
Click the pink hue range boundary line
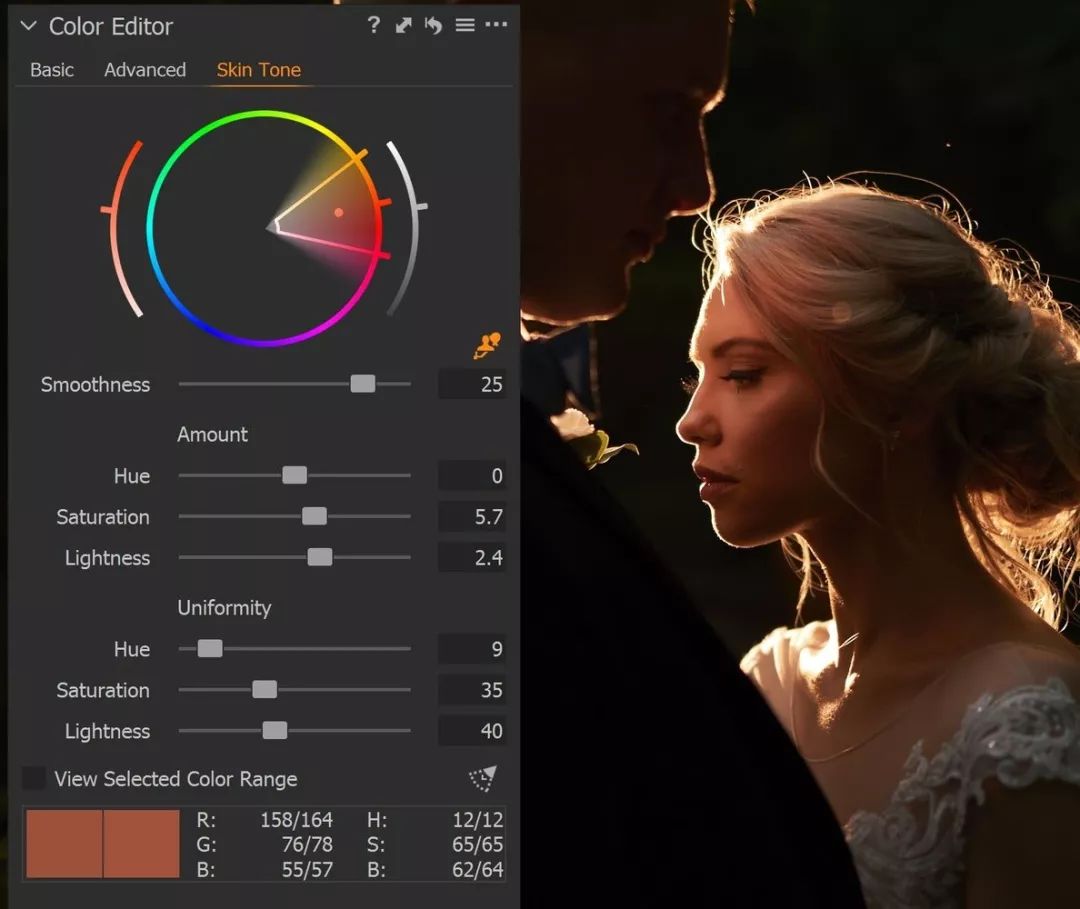coord(331,244)
